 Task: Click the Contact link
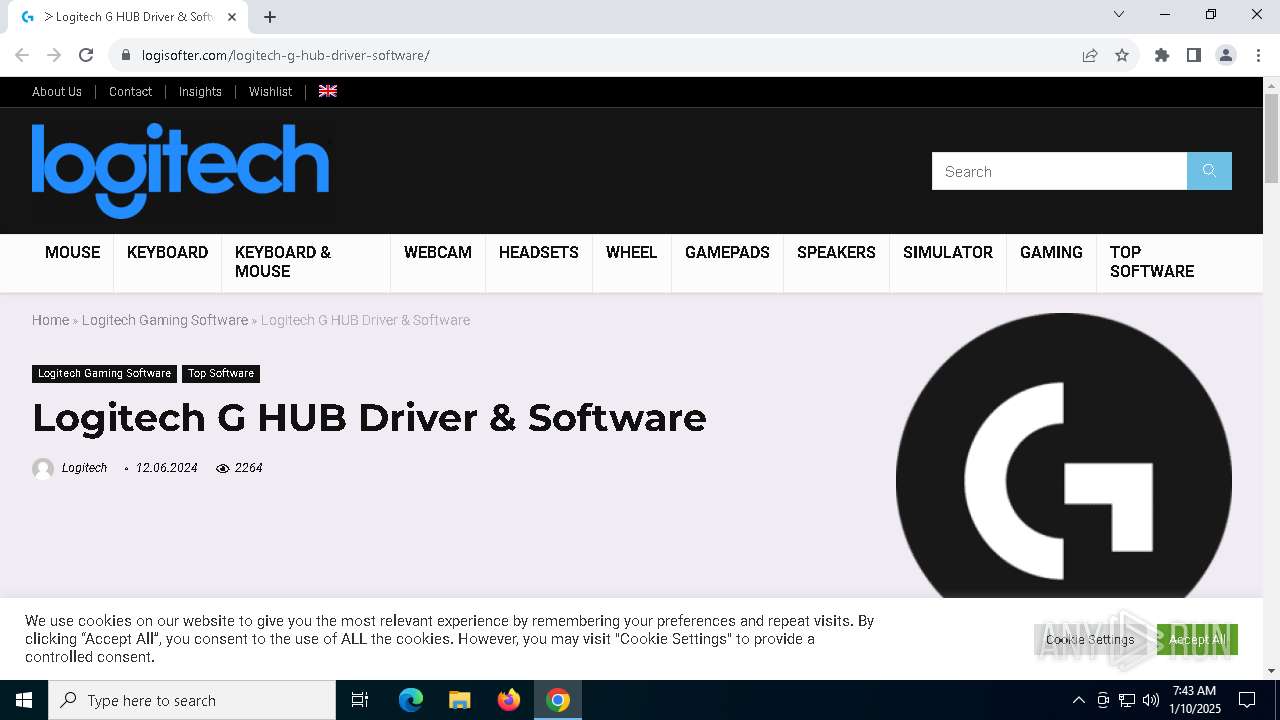[x=130, y=91]
